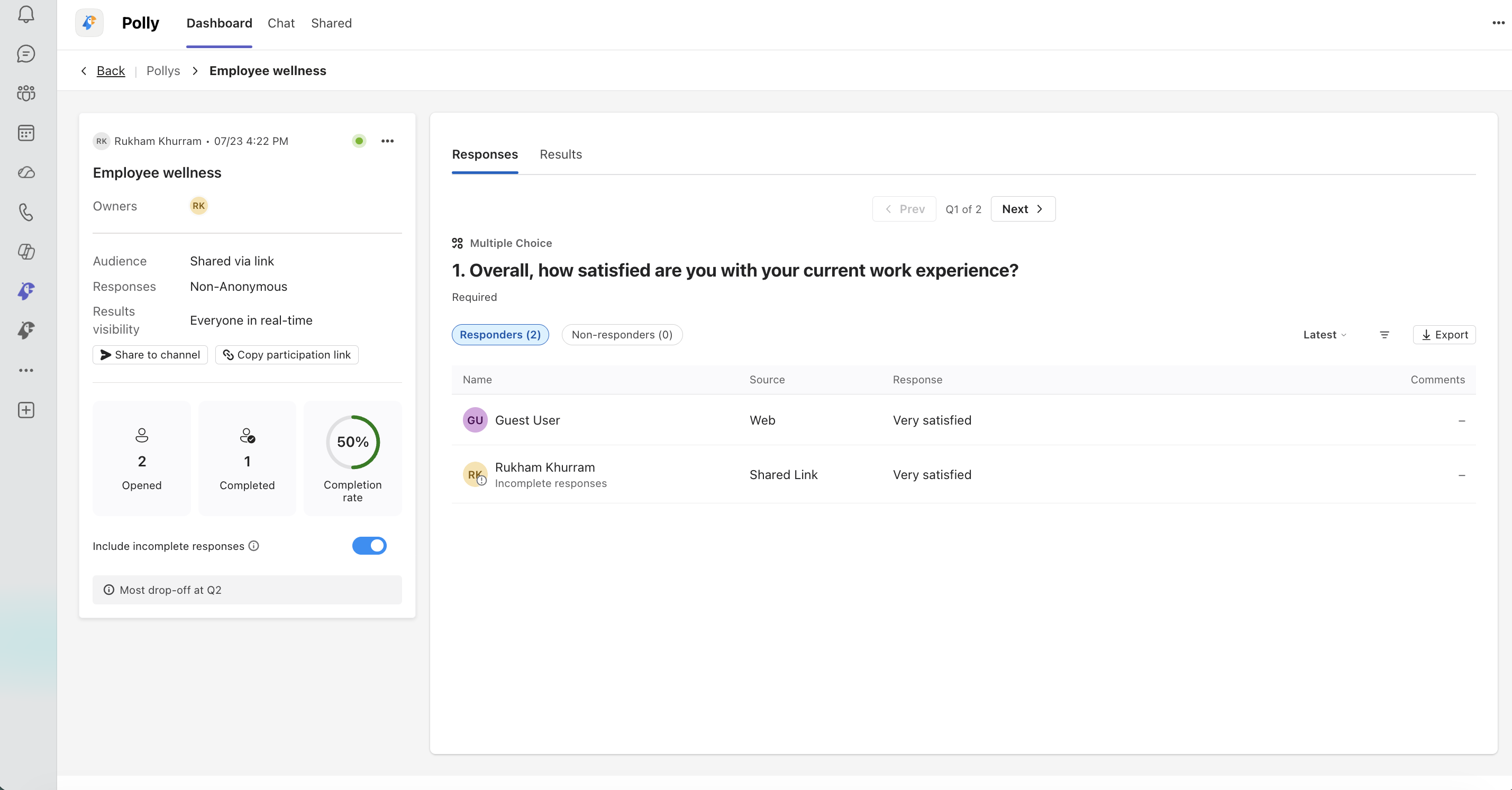The image size is (1512, 790).
Task: Open the polly card ellipsis menu
Action: tap(387, 141)
